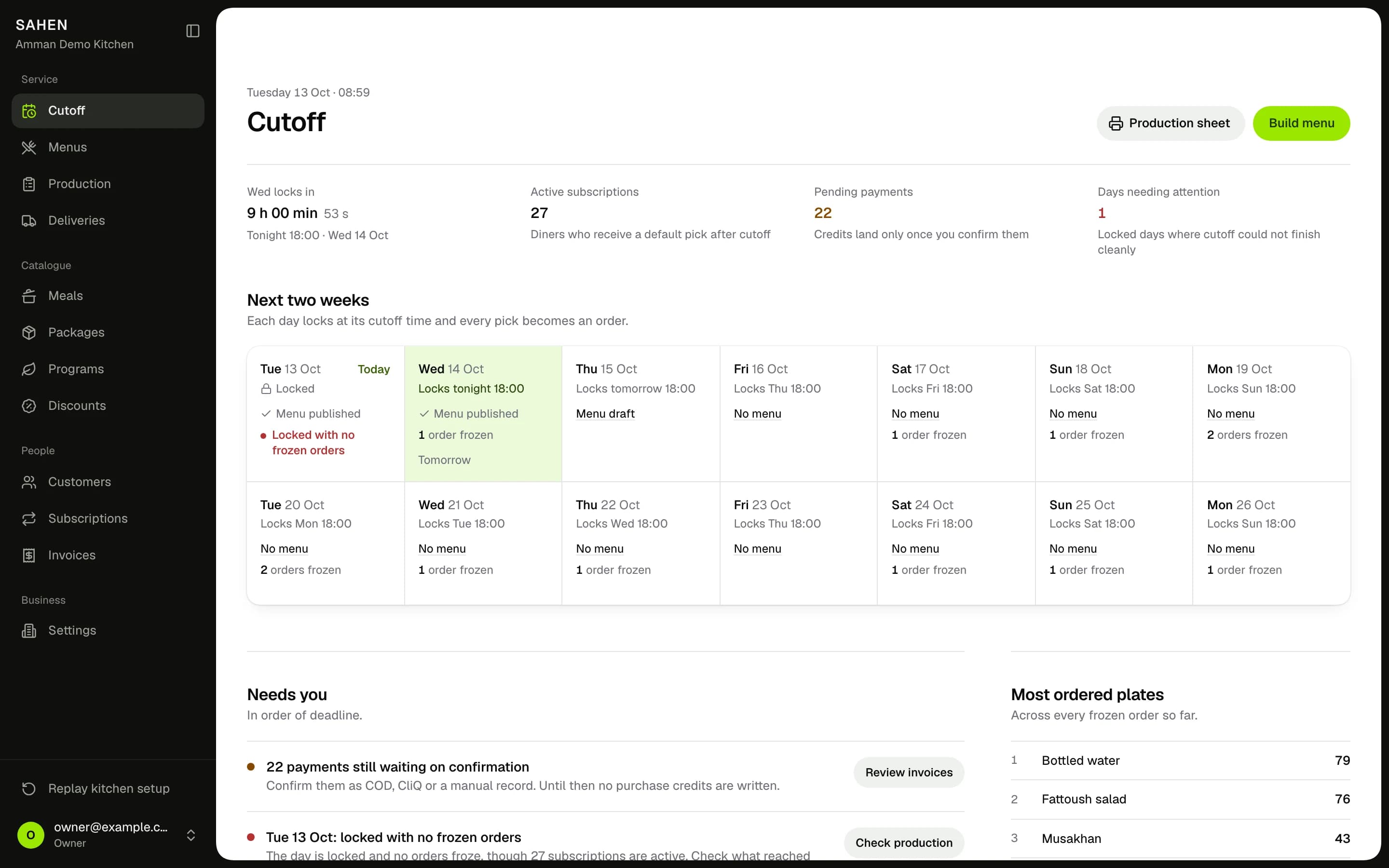Click the Meals pot icon
This screenshot has width=1389, height=868.
point(29,296)
